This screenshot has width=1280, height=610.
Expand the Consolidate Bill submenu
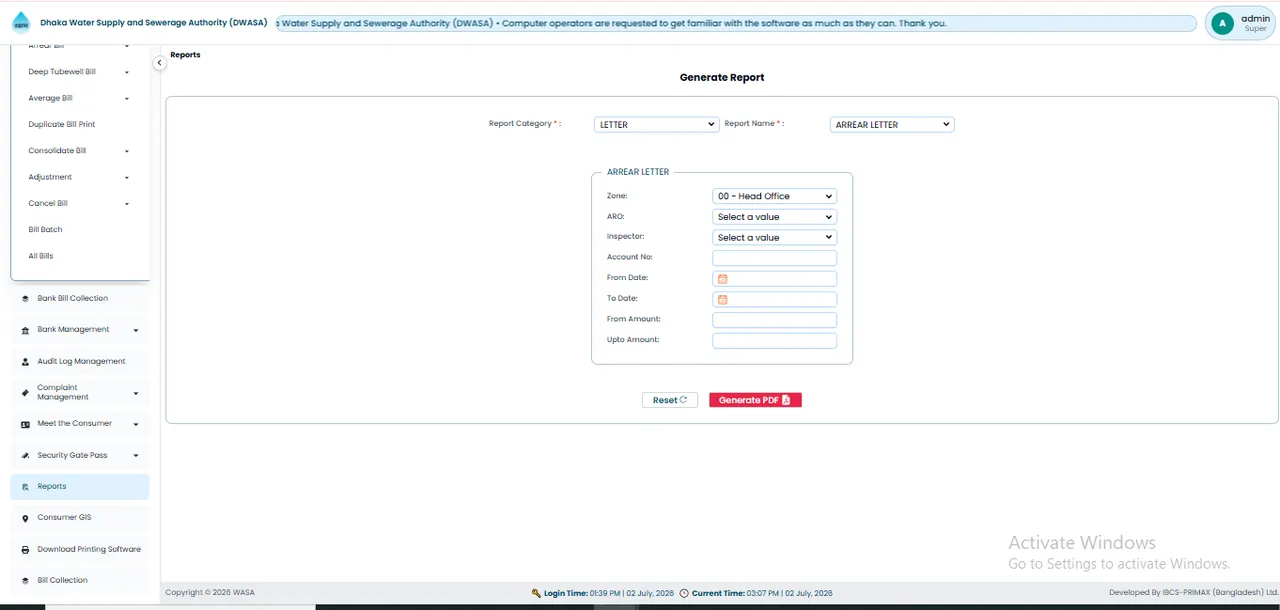pos(126,151)
